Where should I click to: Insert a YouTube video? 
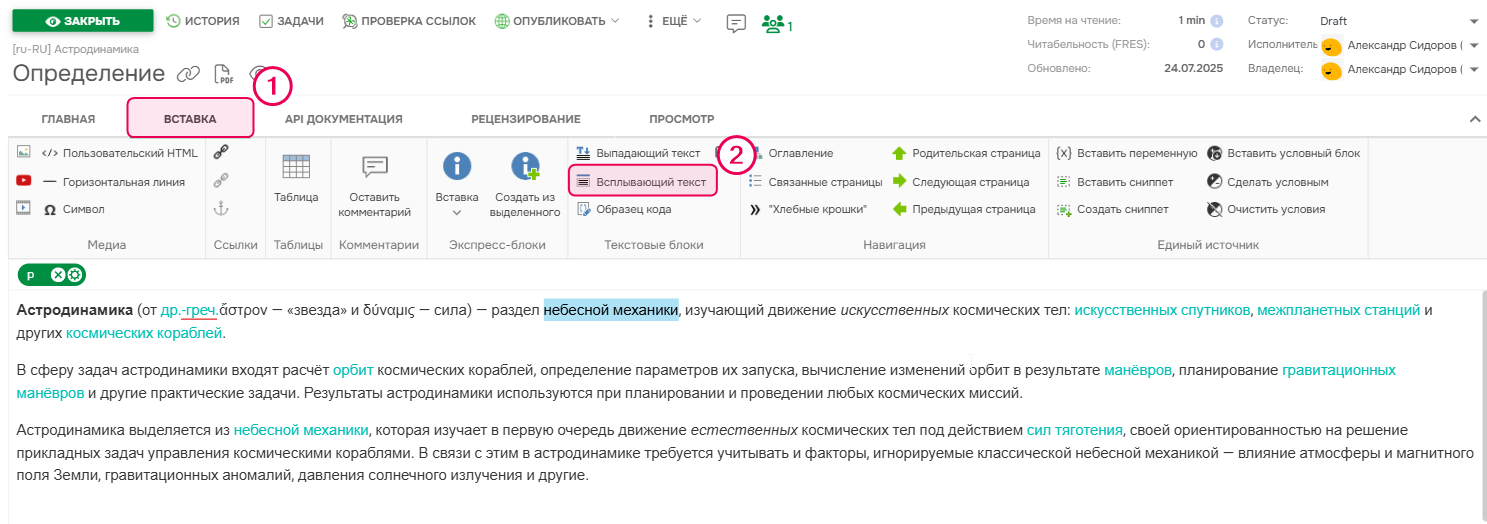coord(24,181)
